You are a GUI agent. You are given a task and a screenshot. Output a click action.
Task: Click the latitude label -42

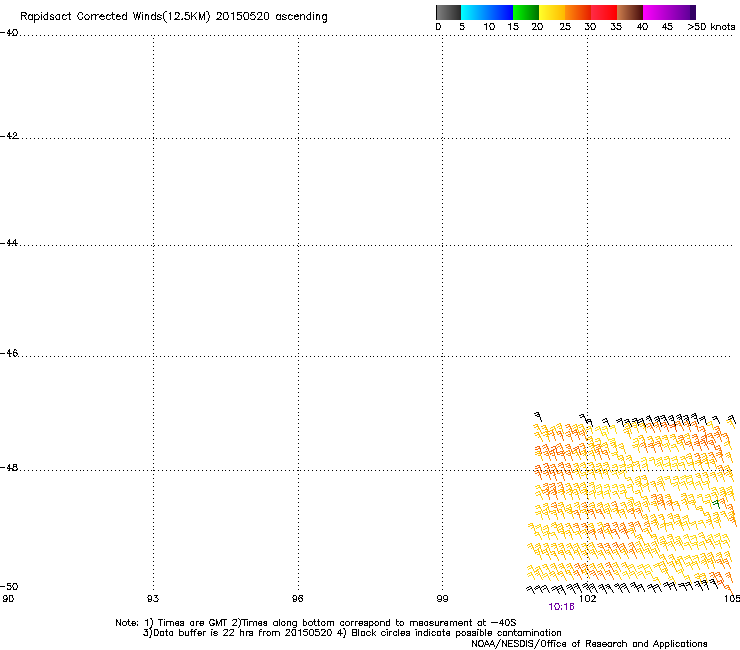point(9,135)
